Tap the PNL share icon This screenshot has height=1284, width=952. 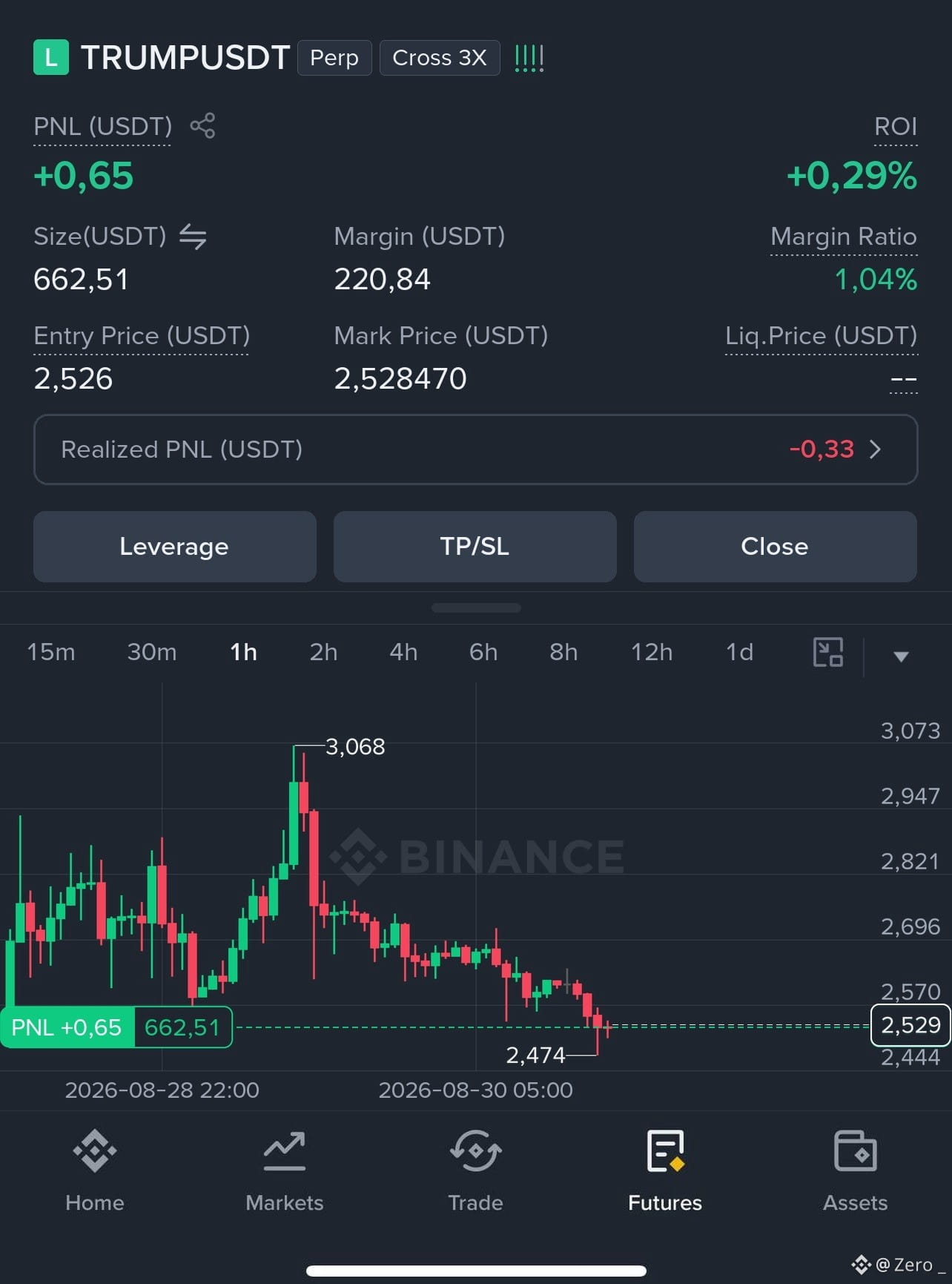[x=202, y=126]
